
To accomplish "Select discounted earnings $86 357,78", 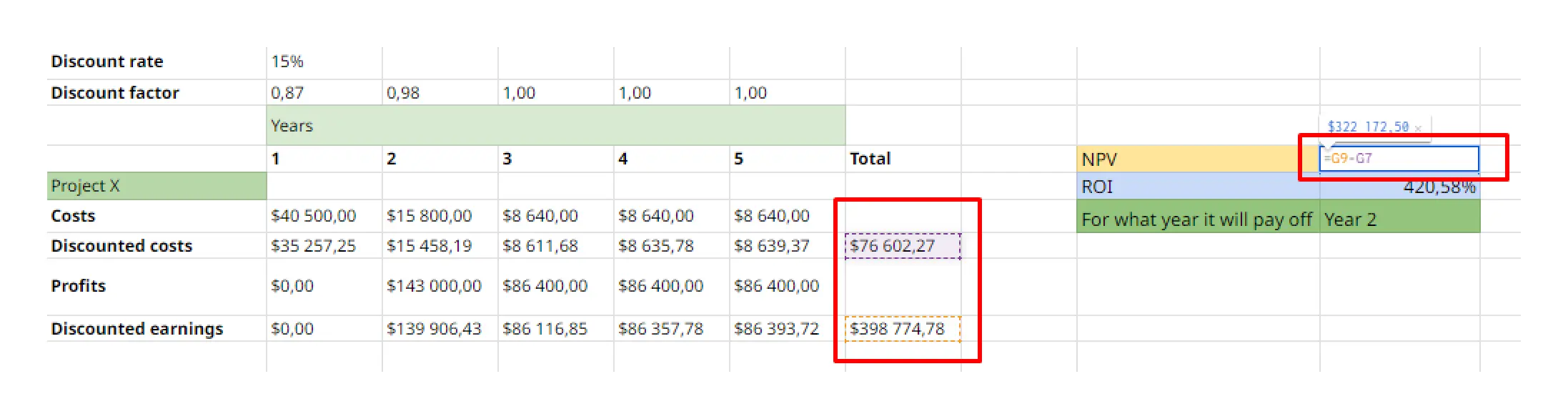I will tap(672, 329).
